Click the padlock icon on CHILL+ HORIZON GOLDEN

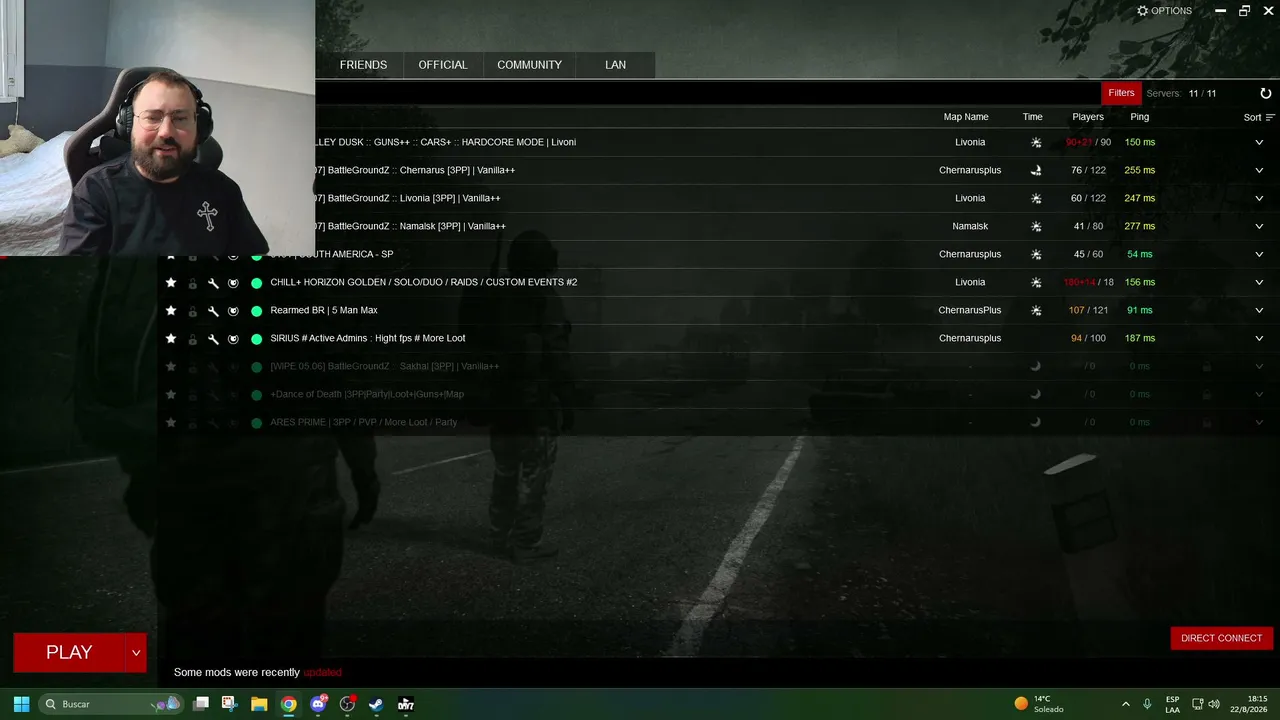coord(192,283)
